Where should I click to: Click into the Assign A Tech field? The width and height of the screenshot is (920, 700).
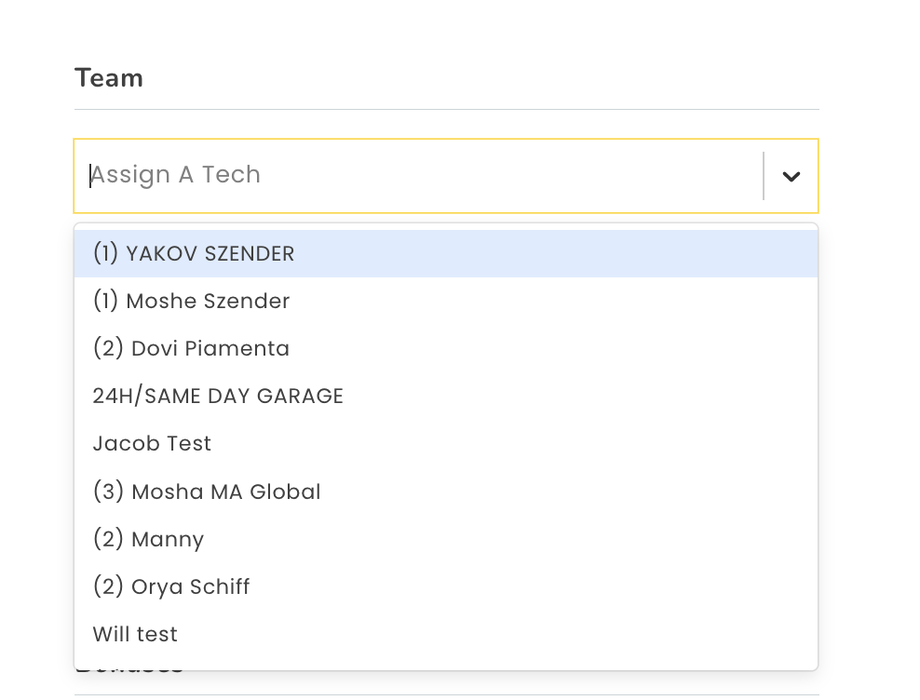[x=420, y=176]
